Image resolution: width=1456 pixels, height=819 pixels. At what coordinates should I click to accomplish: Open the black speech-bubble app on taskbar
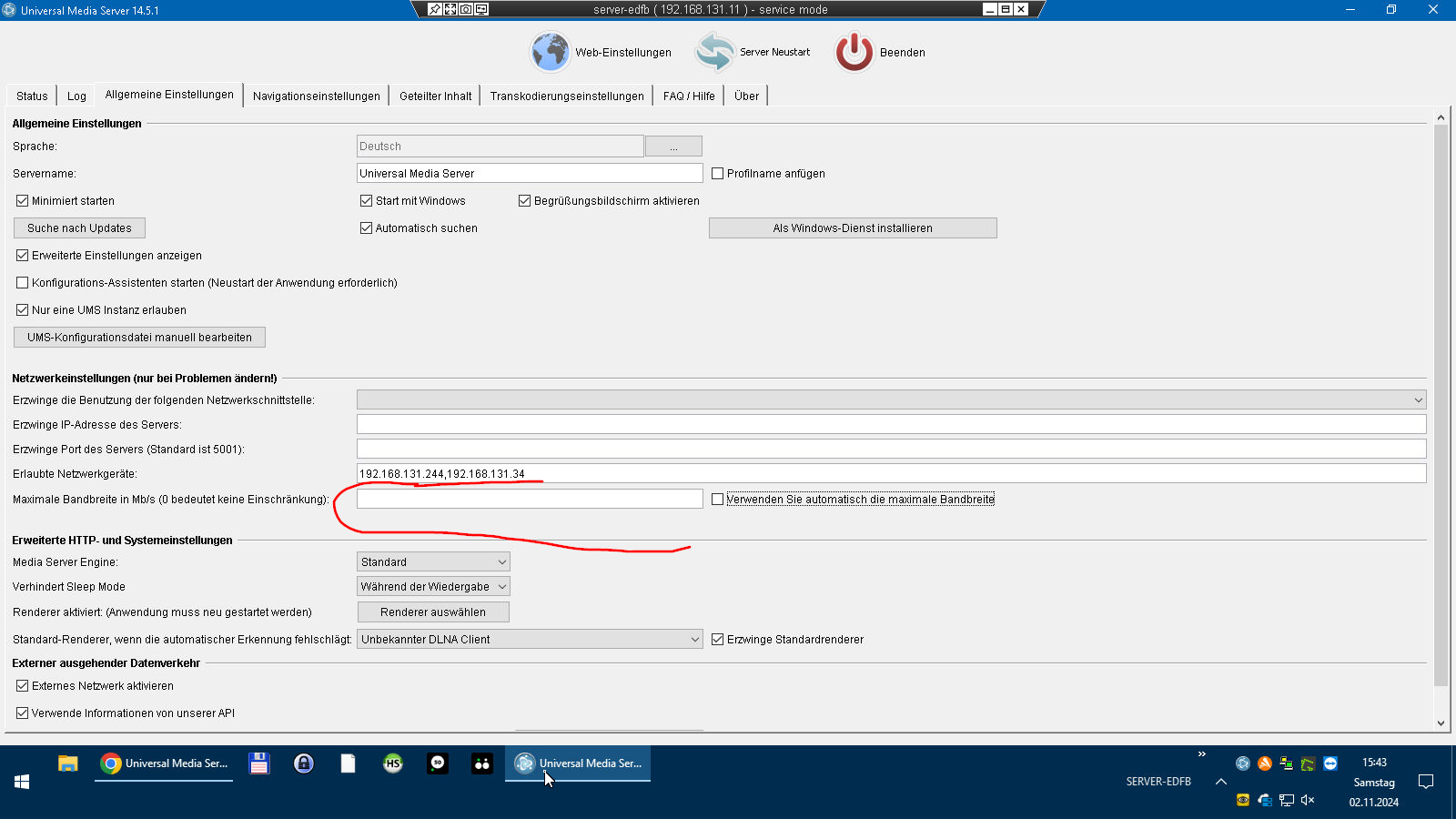point(438,763)
